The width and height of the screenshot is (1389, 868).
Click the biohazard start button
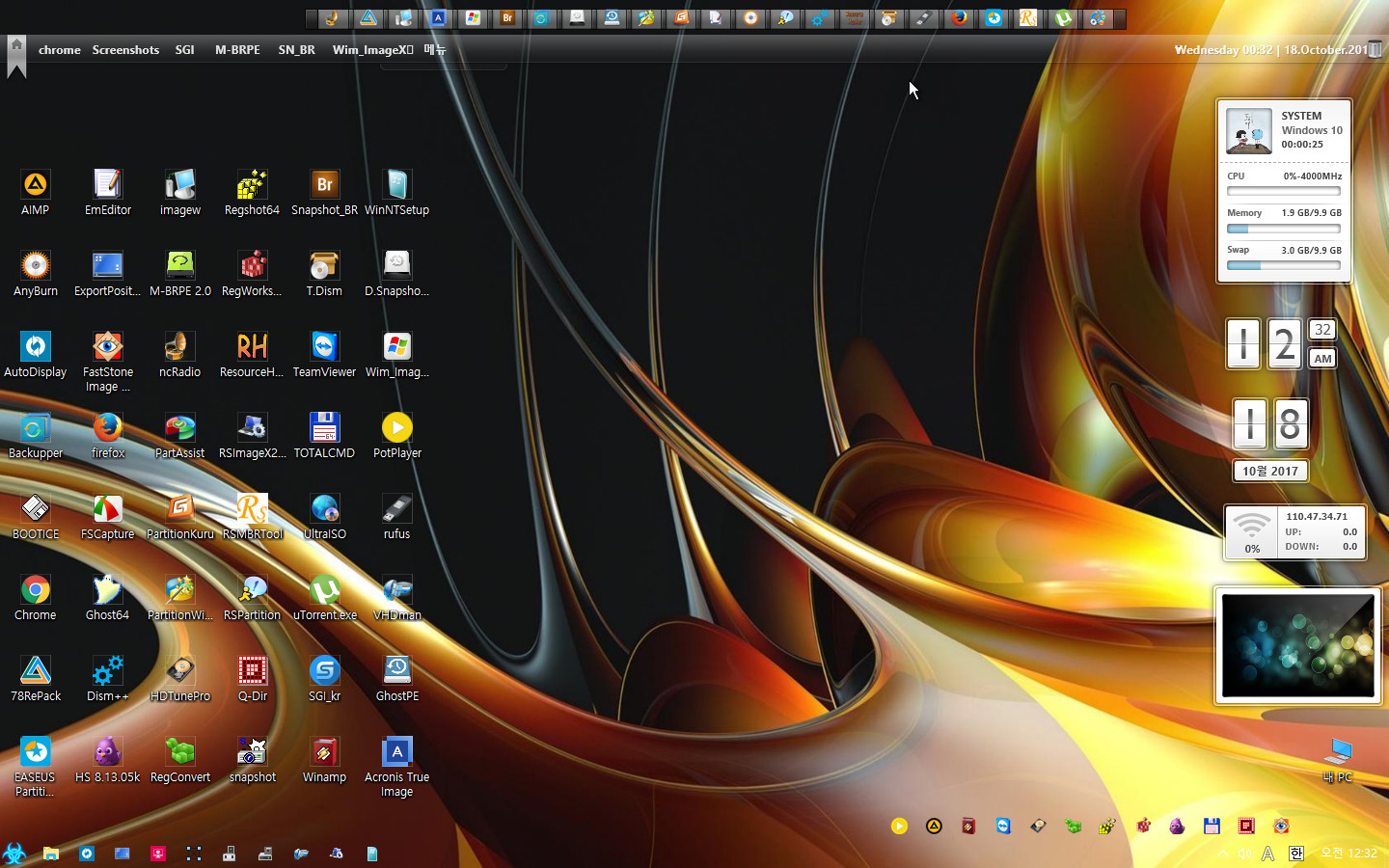(14, 854)
